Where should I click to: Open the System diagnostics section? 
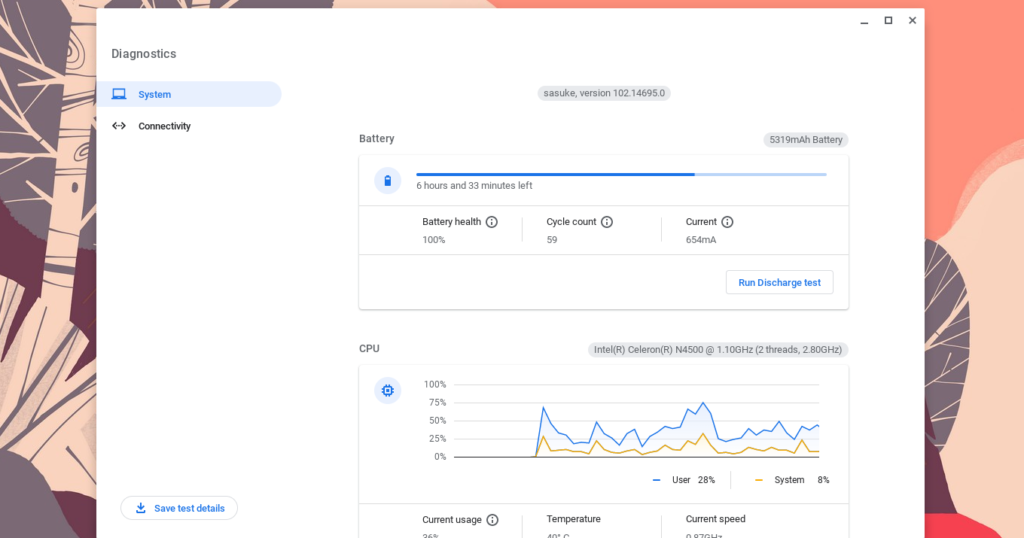(x=189, y=94)
